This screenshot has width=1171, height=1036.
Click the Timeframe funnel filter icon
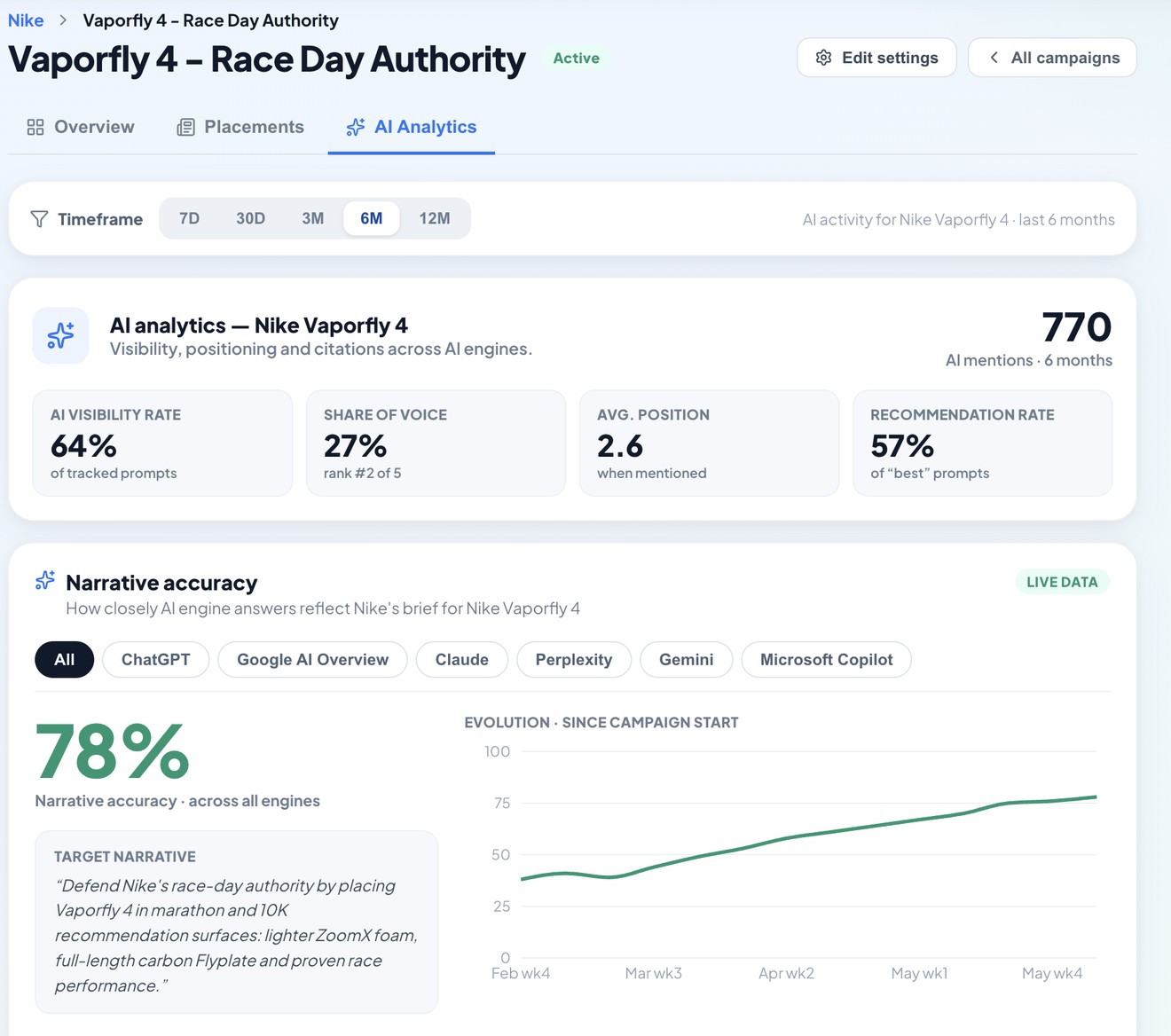(x=39, y=219)
